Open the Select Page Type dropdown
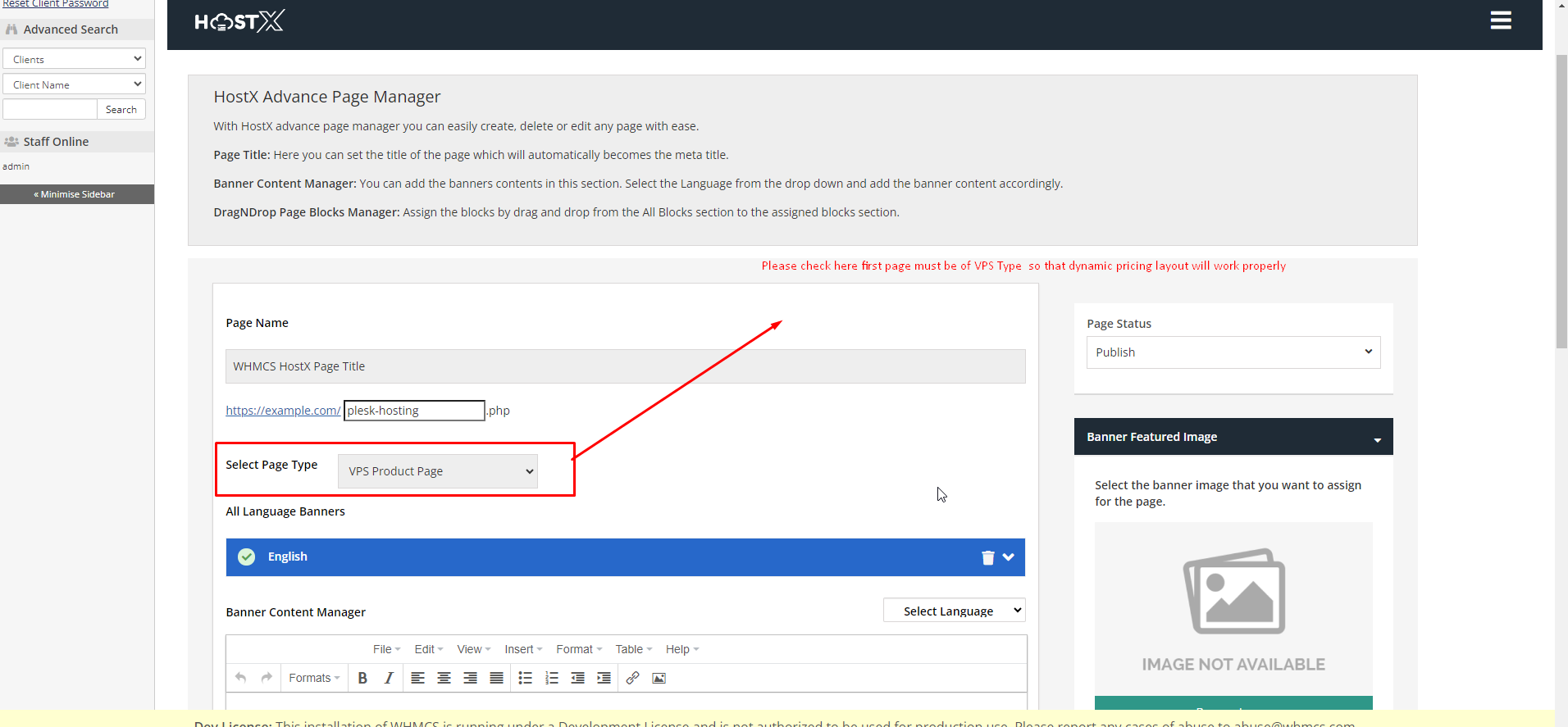 [x=438, y=471]
